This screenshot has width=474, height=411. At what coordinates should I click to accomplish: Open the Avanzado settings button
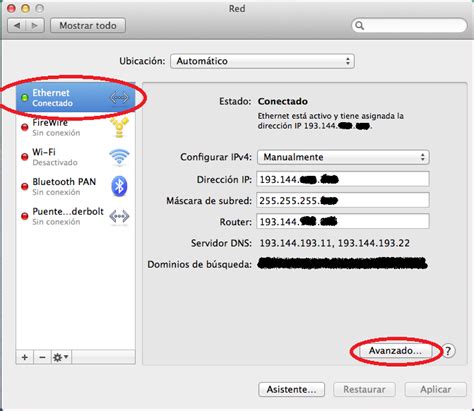(395, 351)
